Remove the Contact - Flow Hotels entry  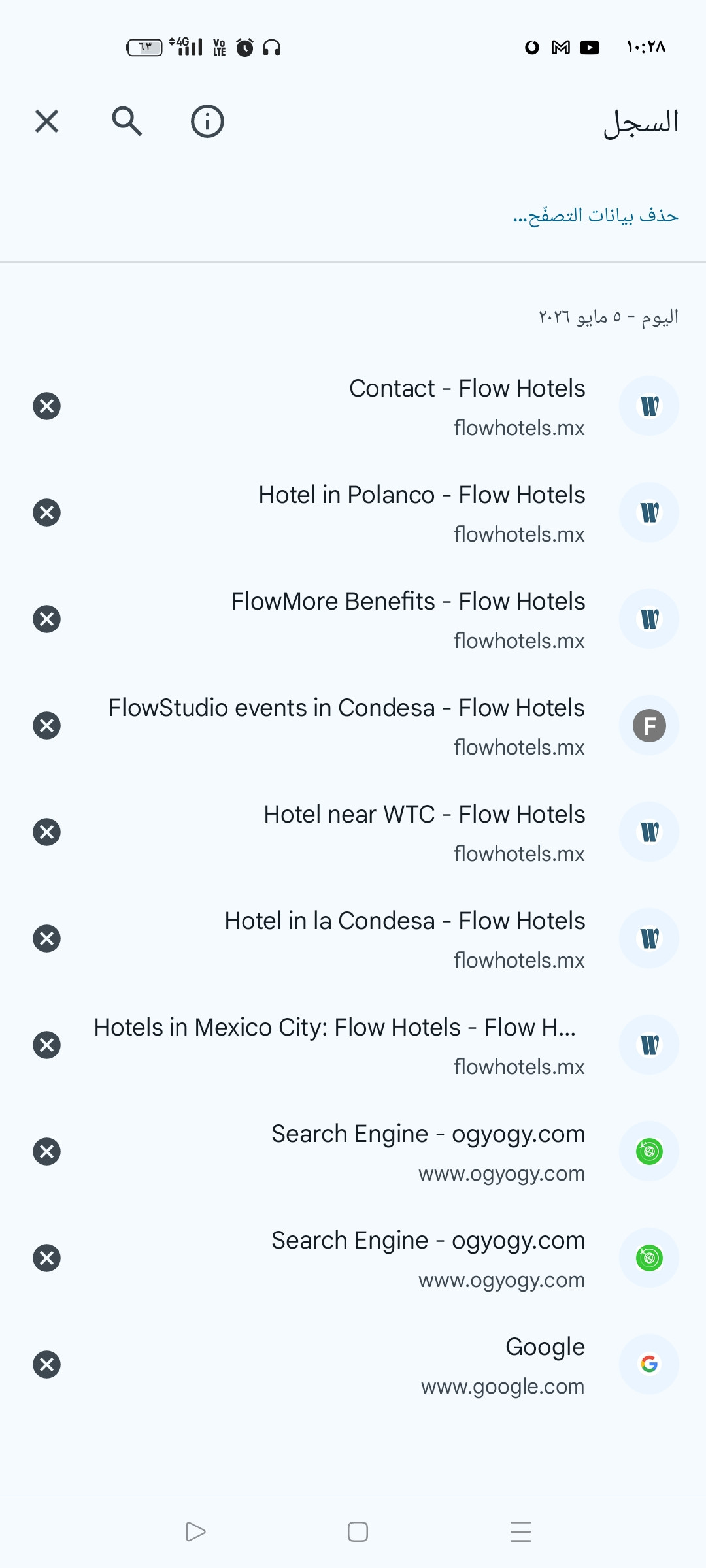click(x=46, y=406)
